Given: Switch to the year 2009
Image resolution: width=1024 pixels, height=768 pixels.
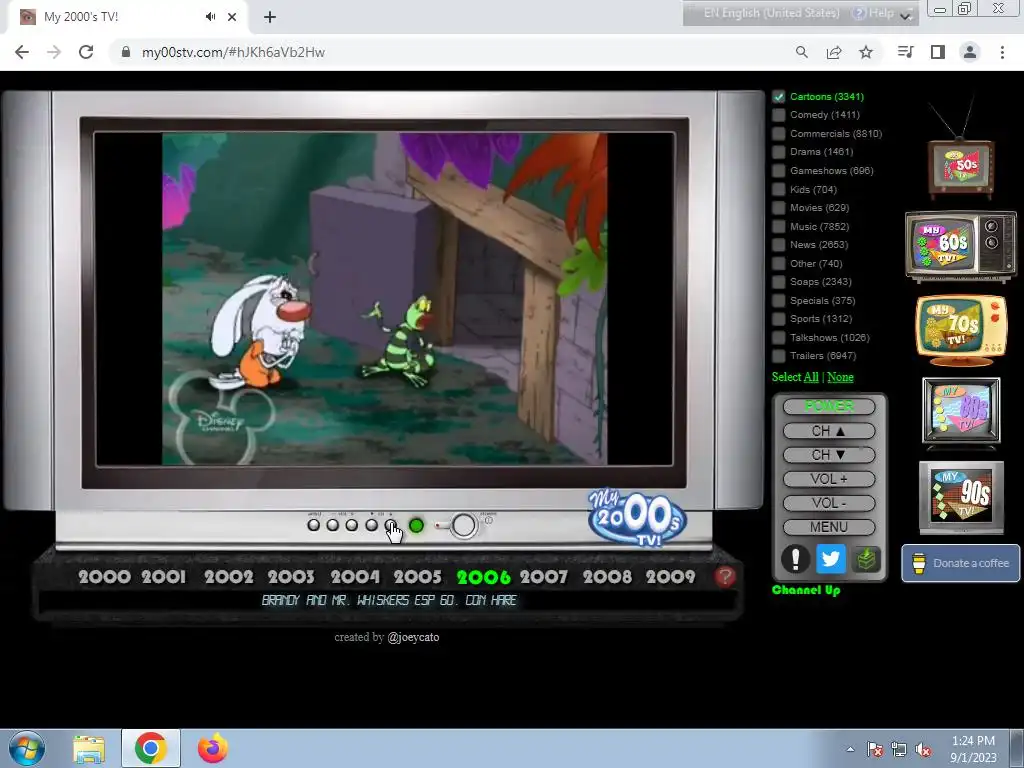Looking at the screenshot, I should 671,577.
